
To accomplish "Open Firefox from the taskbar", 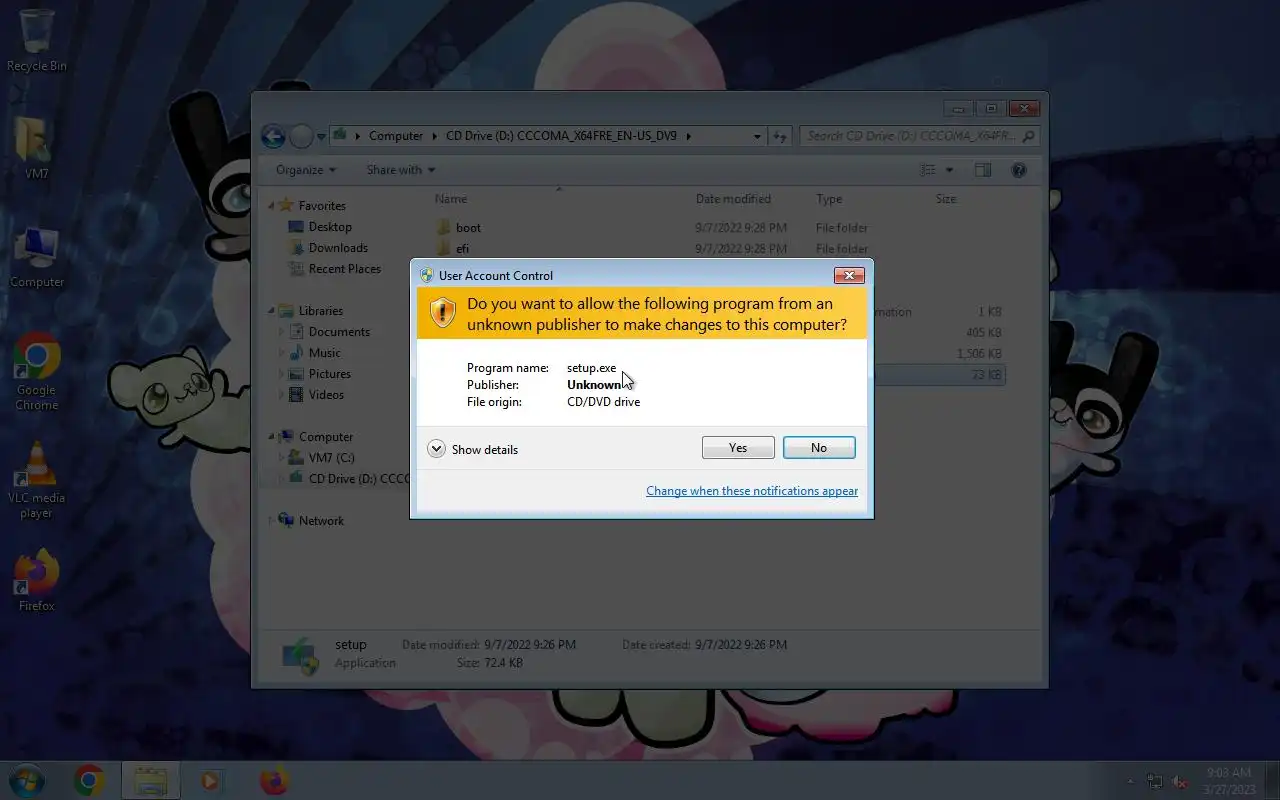I will click(x=273, y=780).
